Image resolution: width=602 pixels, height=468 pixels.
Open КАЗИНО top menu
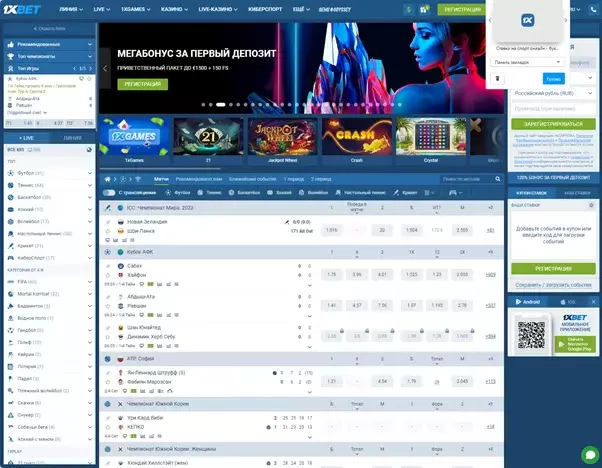pos(174,9)
